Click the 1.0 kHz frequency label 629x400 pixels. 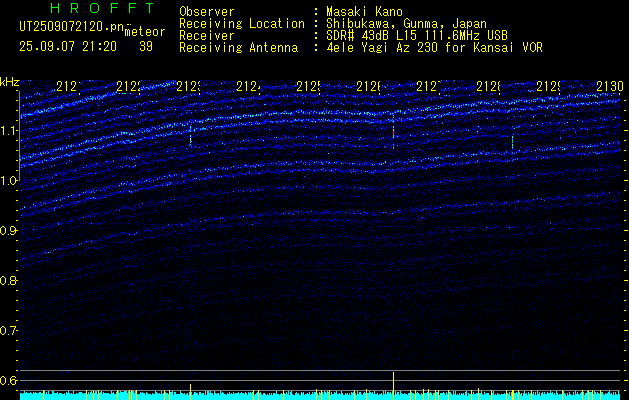(x=8, y=181)
